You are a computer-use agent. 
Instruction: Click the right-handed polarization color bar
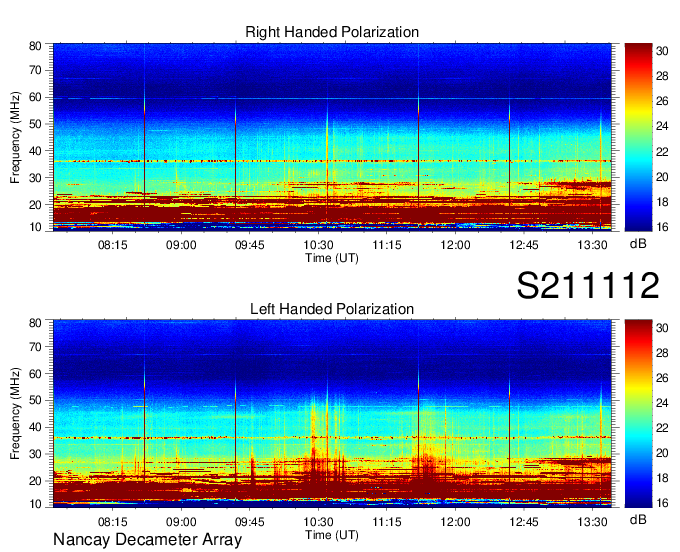[638, 137]
